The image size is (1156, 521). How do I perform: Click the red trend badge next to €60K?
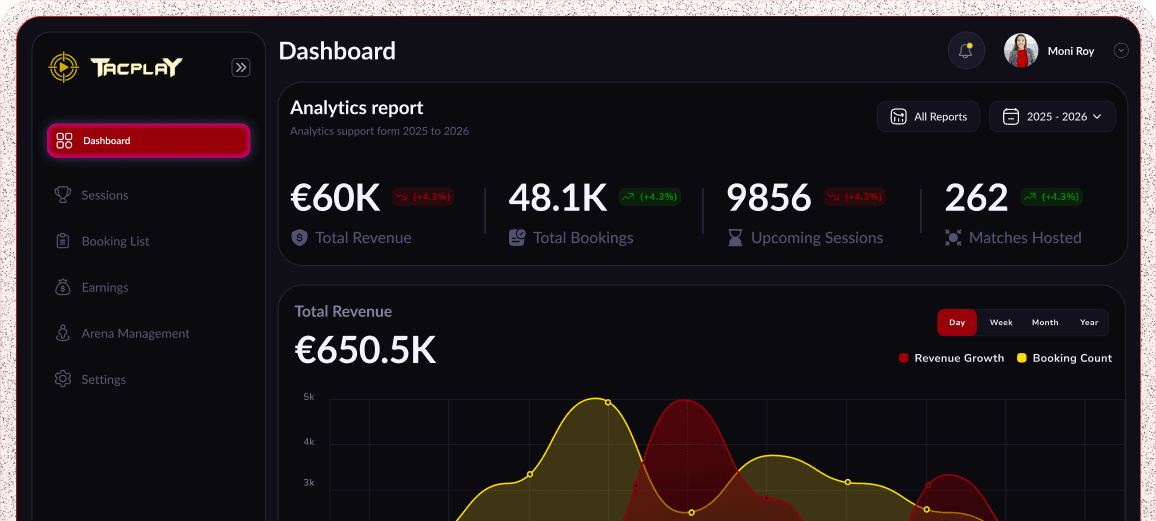click(422, 197)
